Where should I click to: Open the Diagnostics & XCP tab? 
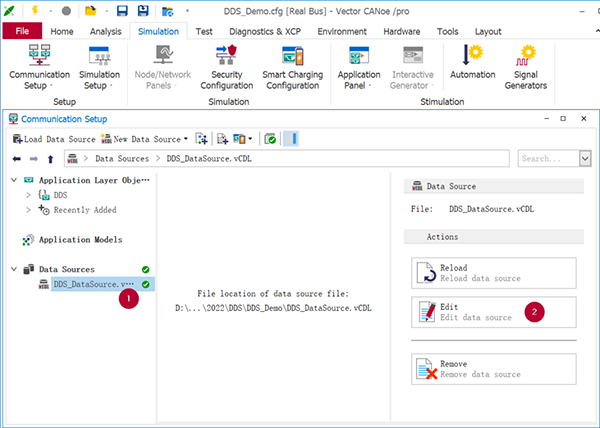pyautogui.click(x=265, y=31)
